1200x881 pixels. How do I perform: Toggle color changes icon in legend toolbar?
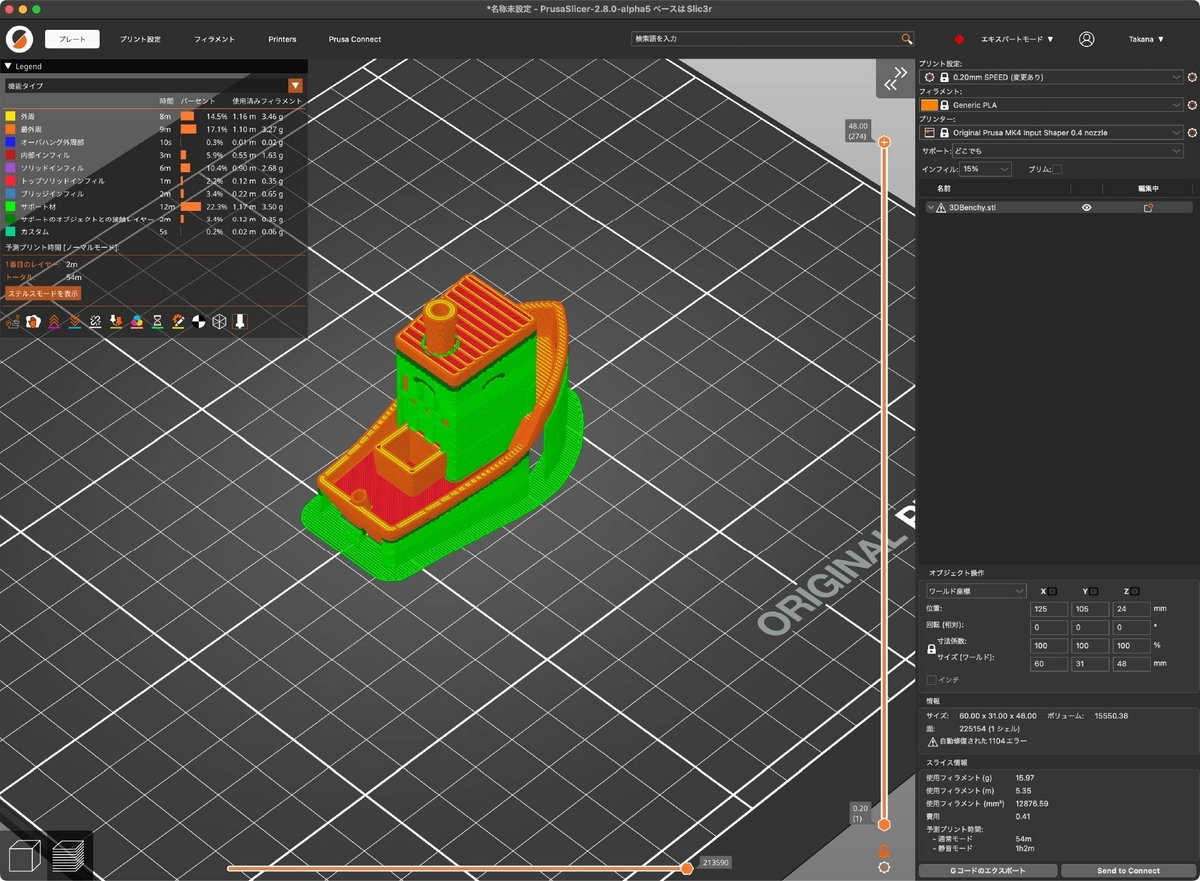click(137, 321)
